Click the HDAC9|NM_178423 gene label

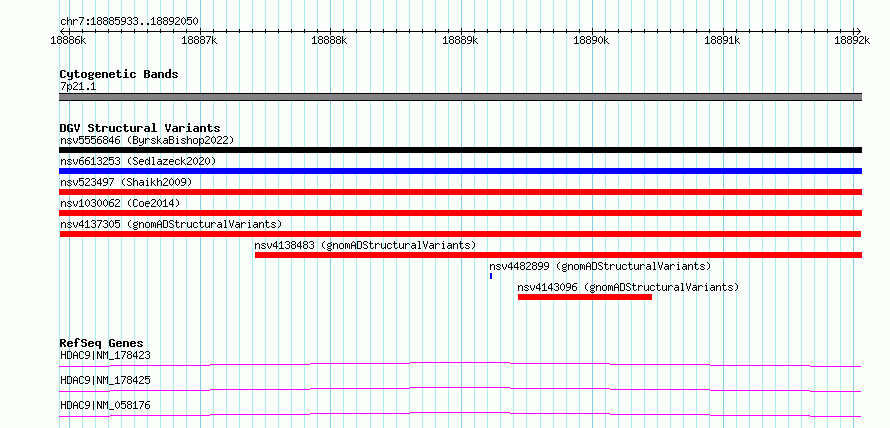105,355
